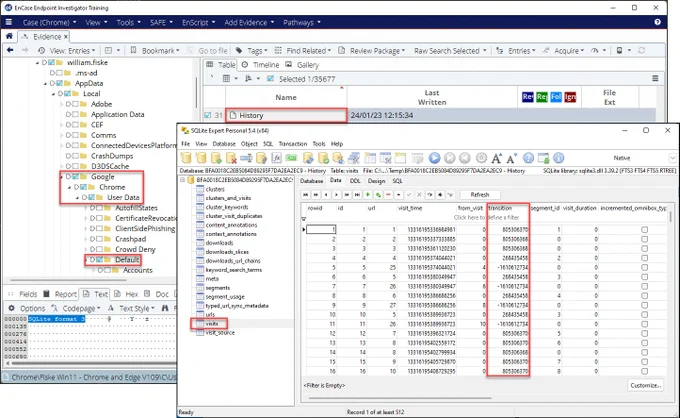Toggle incremented_omnibox checkbox in rowid 16
The image size is (680, 418).
tap(644, 371)
